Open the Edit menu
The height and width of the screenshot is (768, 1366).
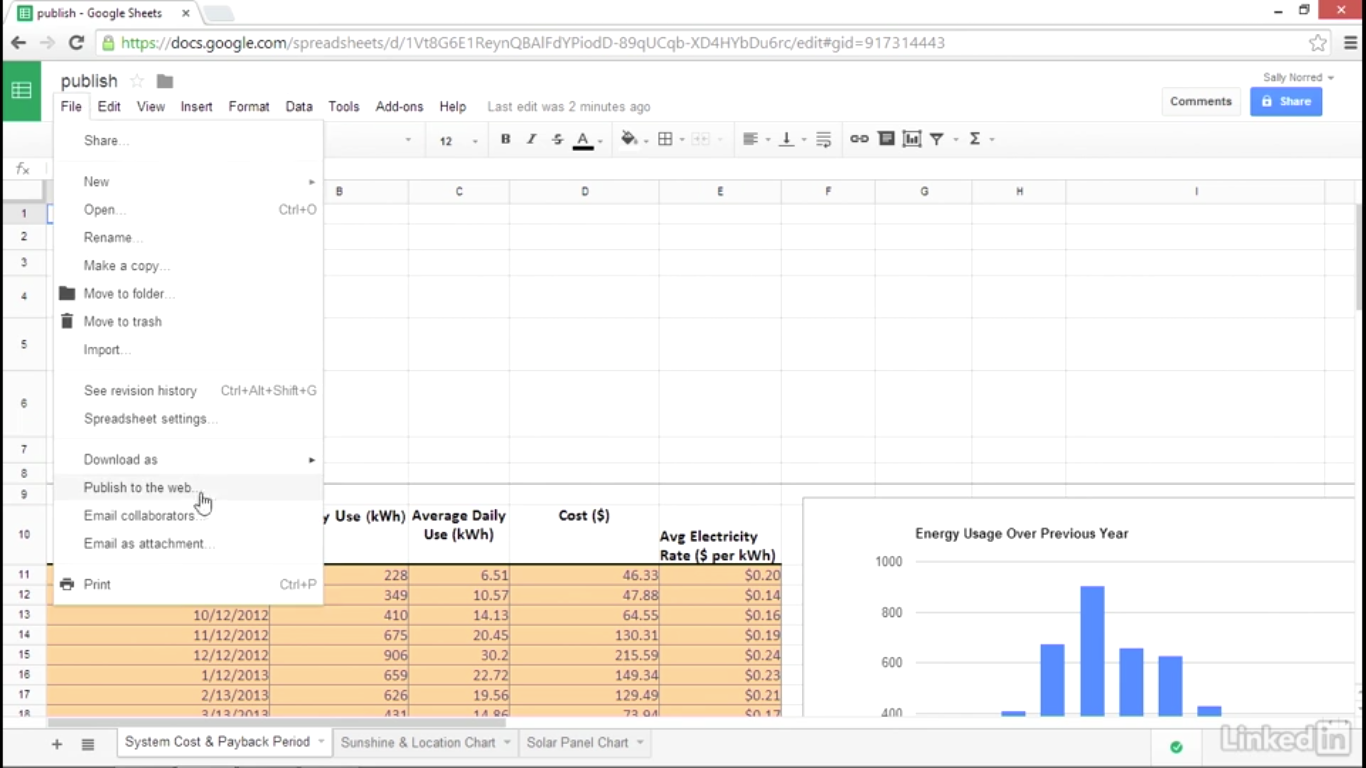tap(109, 107)
